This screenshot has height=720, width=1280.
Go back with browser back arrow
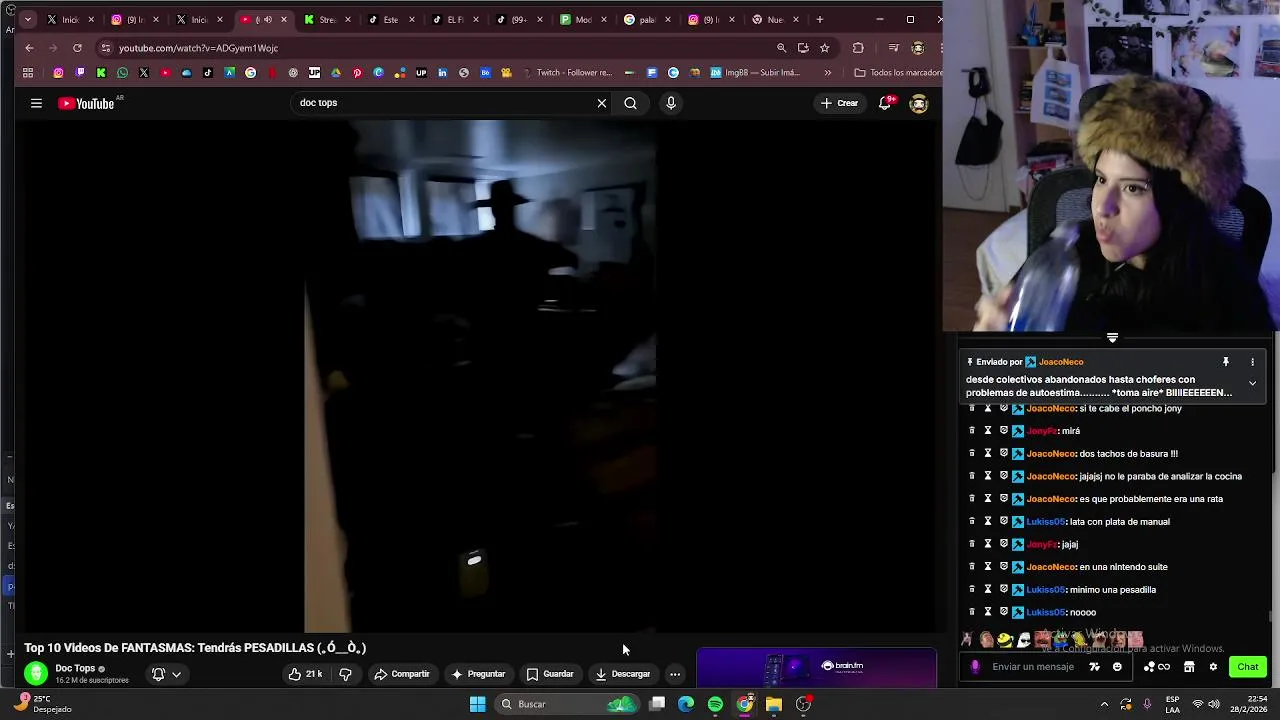(x=29, y=48)
